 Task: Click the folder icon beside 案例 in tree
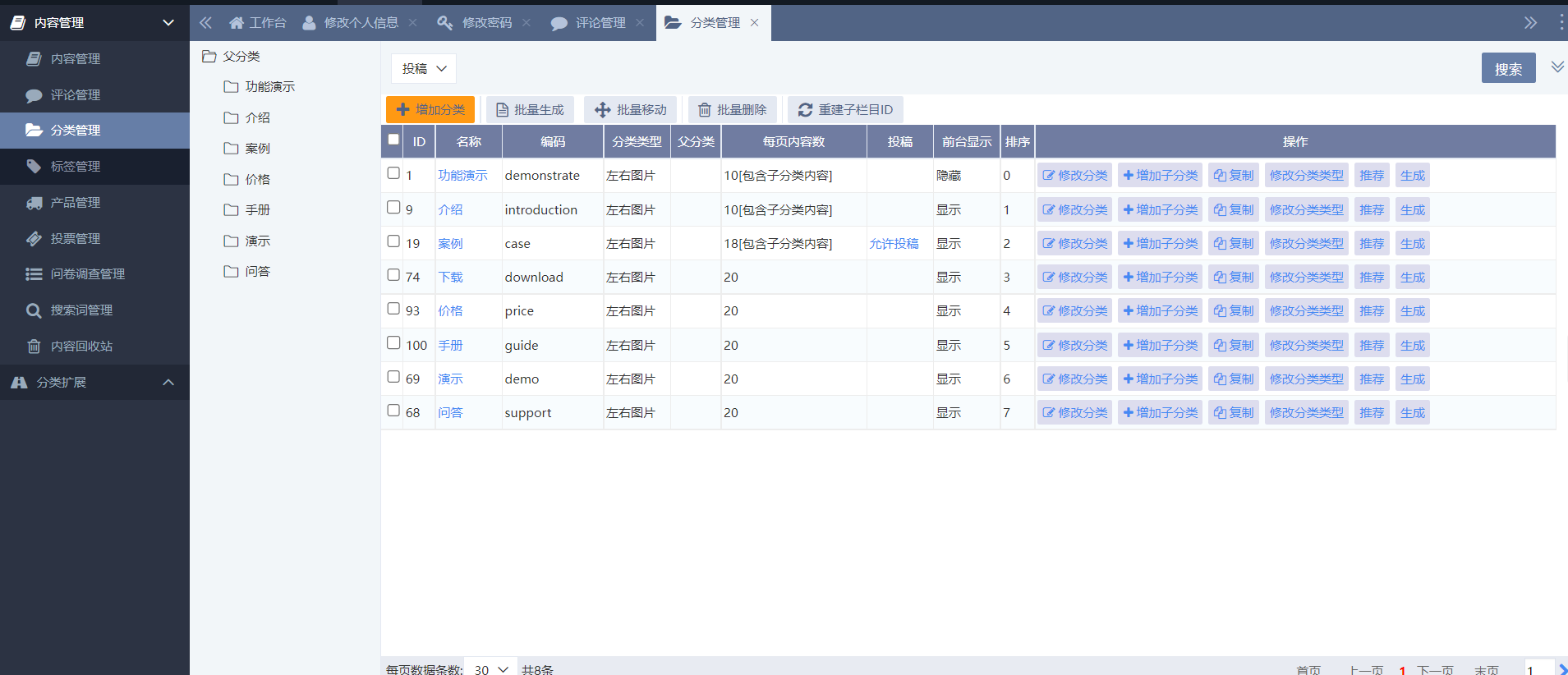232,149
